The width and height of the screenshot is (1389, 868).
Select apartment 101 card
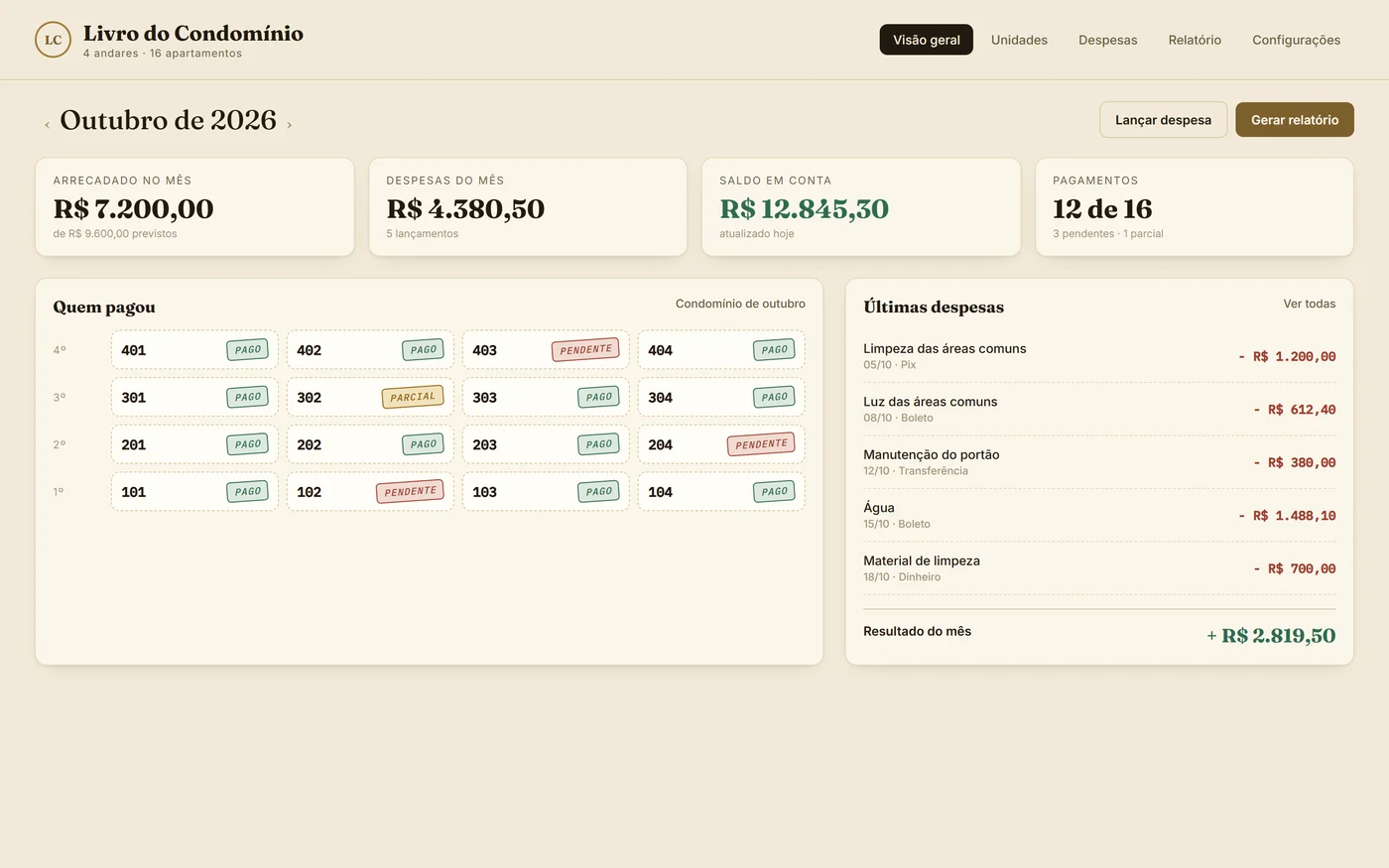pos(194,492)
